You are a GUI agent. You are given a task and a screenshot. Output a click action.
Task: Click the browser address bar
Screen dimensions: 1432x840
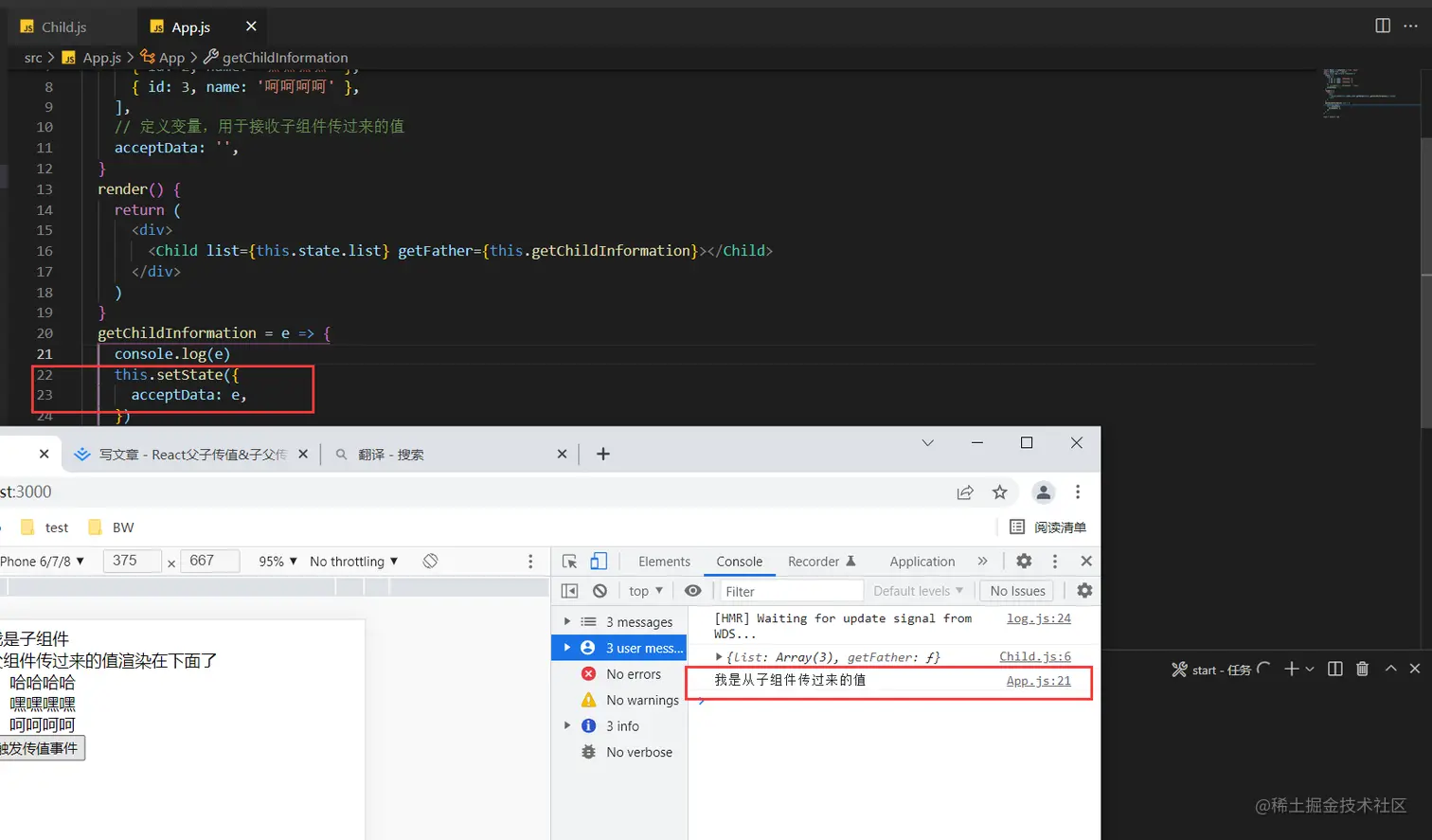pyautogui.click(x=474, y=491)
